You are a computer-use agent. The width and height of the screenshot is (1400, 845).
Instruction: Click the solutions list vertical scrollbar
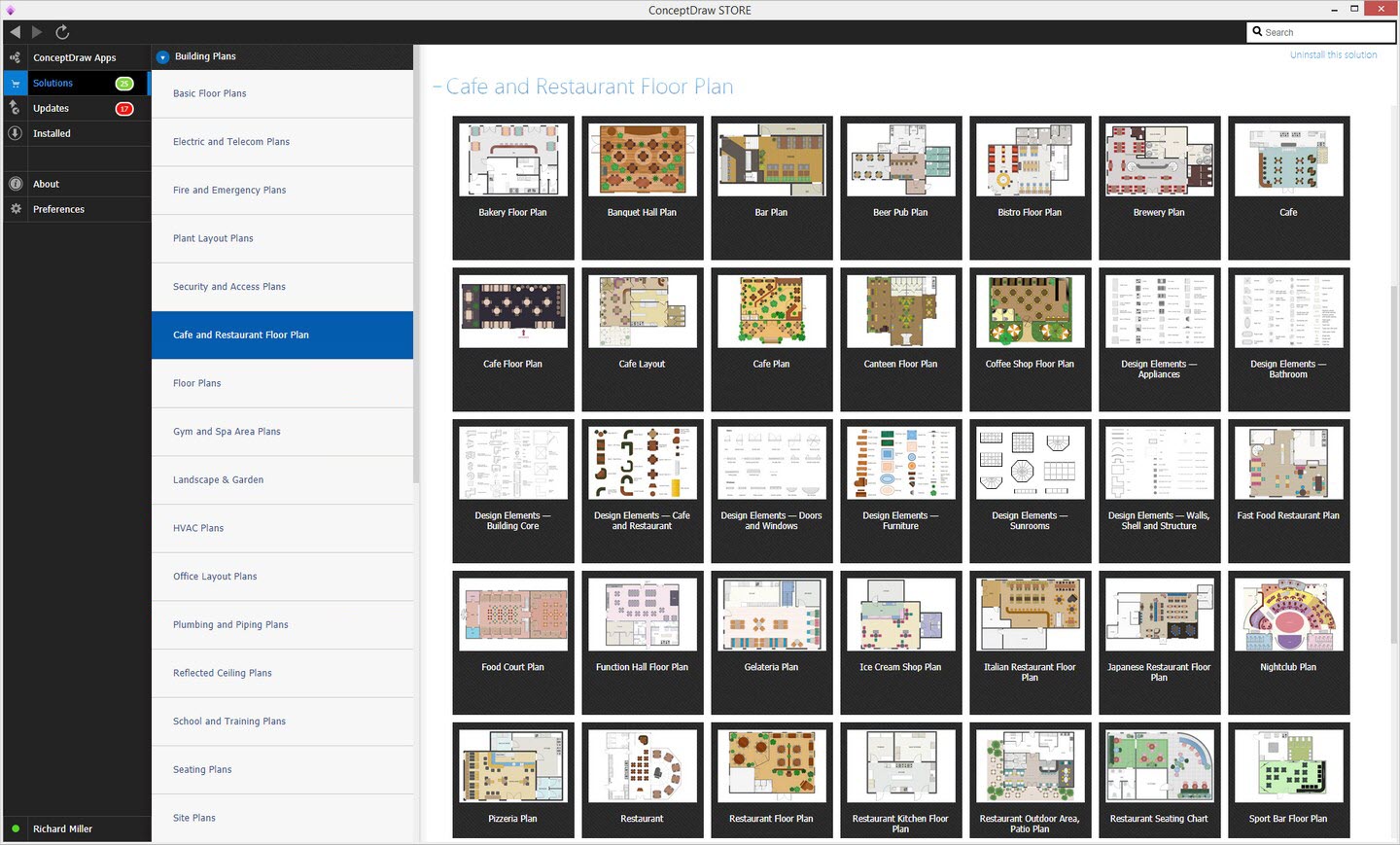click(417, 263)
